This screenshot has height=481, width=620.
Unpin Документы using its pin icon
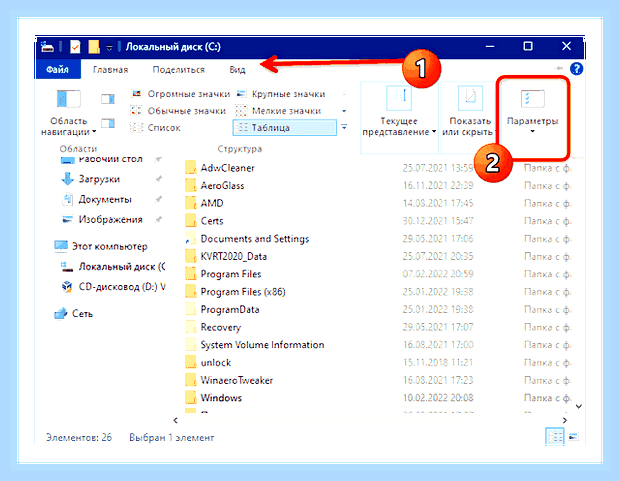[x=159, y=199]
